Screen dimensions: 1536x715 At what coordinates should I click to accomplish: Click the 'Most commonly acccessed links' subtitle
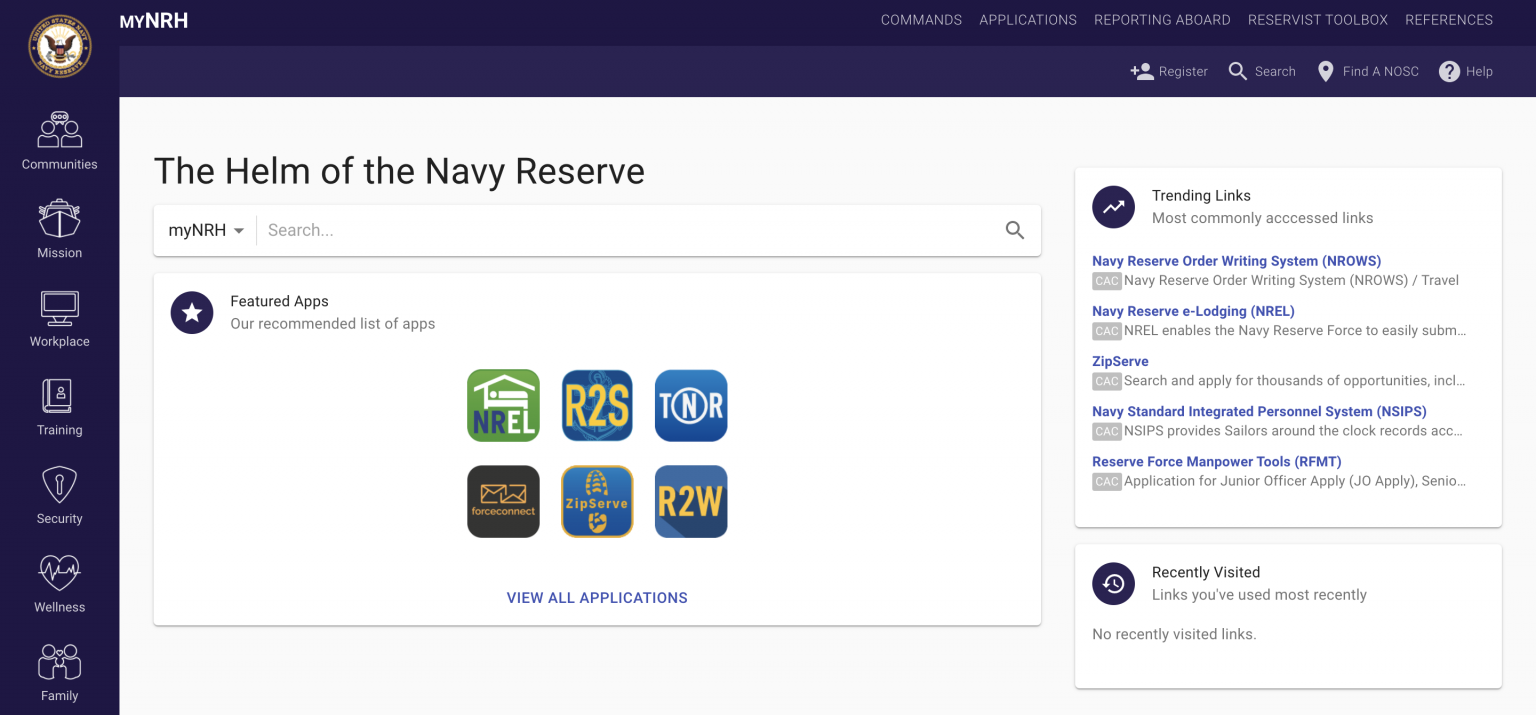point(1262,218)
